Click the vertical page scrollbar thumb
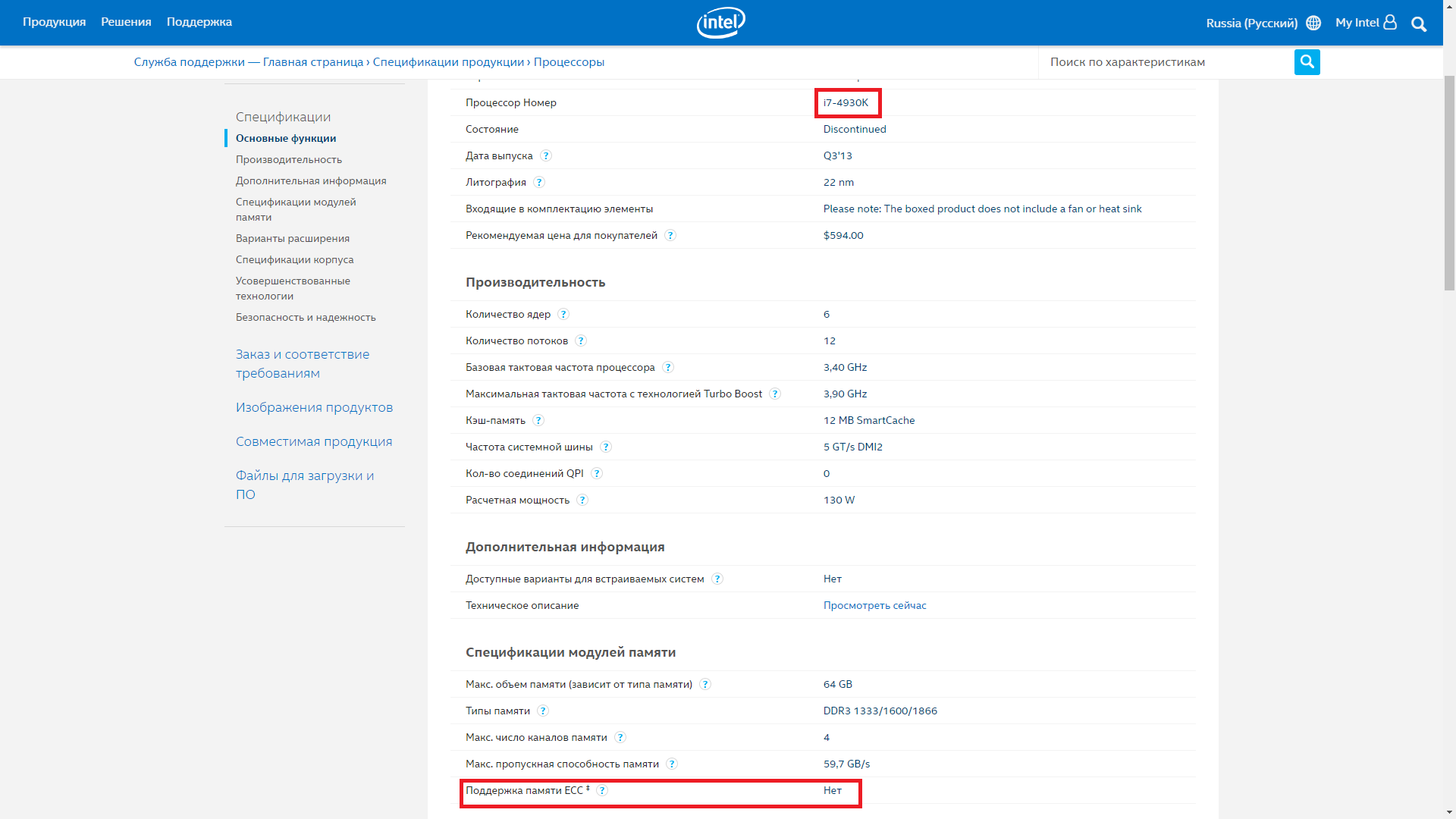Viewport: 1456px width, 819px height. [x=1449, y=182]
